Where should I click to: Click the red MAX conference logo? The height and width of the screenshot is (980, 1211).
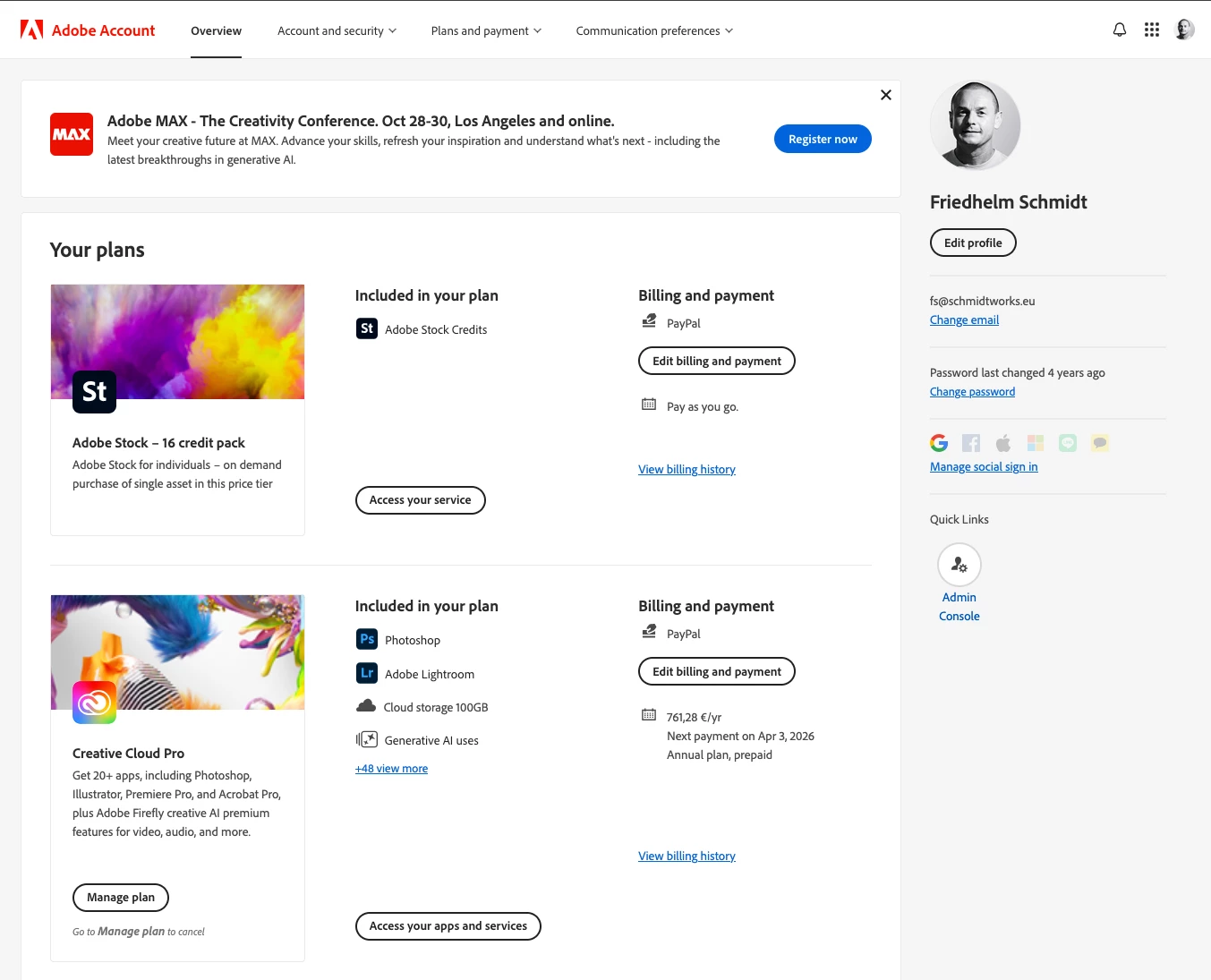click(x=72, y=134)
